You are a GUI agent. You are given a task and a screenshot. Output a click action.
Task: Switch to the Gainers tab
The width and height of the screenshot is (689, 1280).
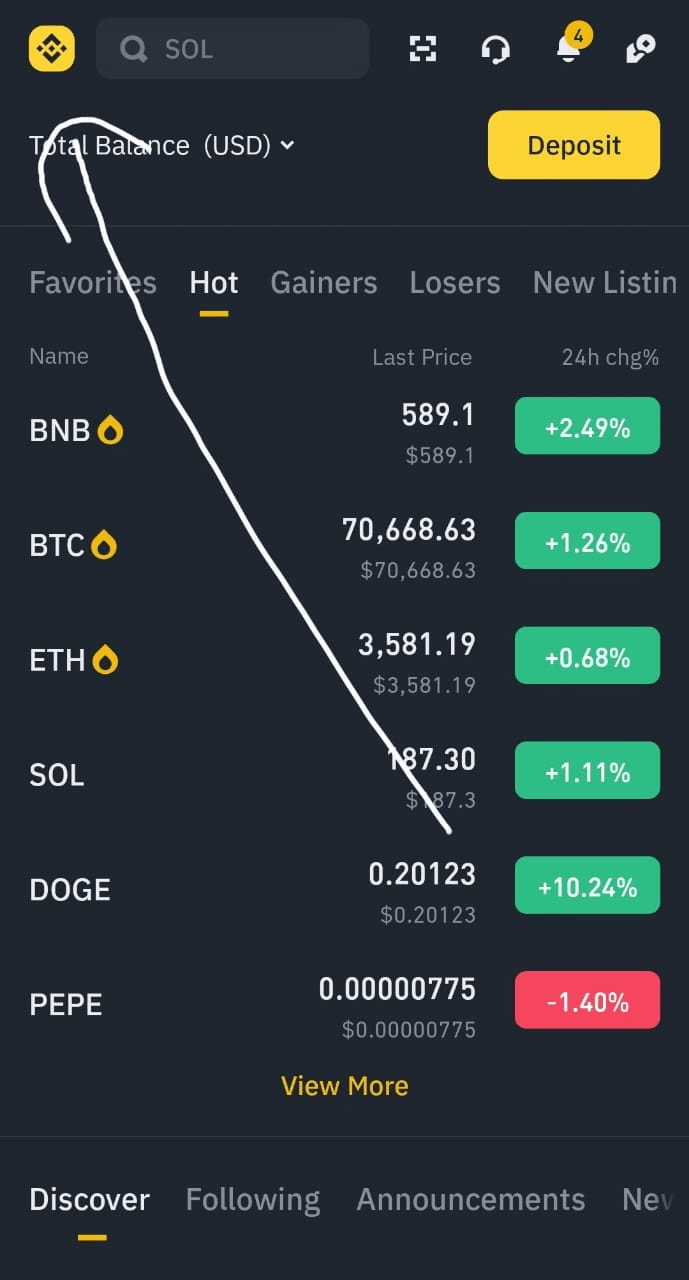point(324,283)
